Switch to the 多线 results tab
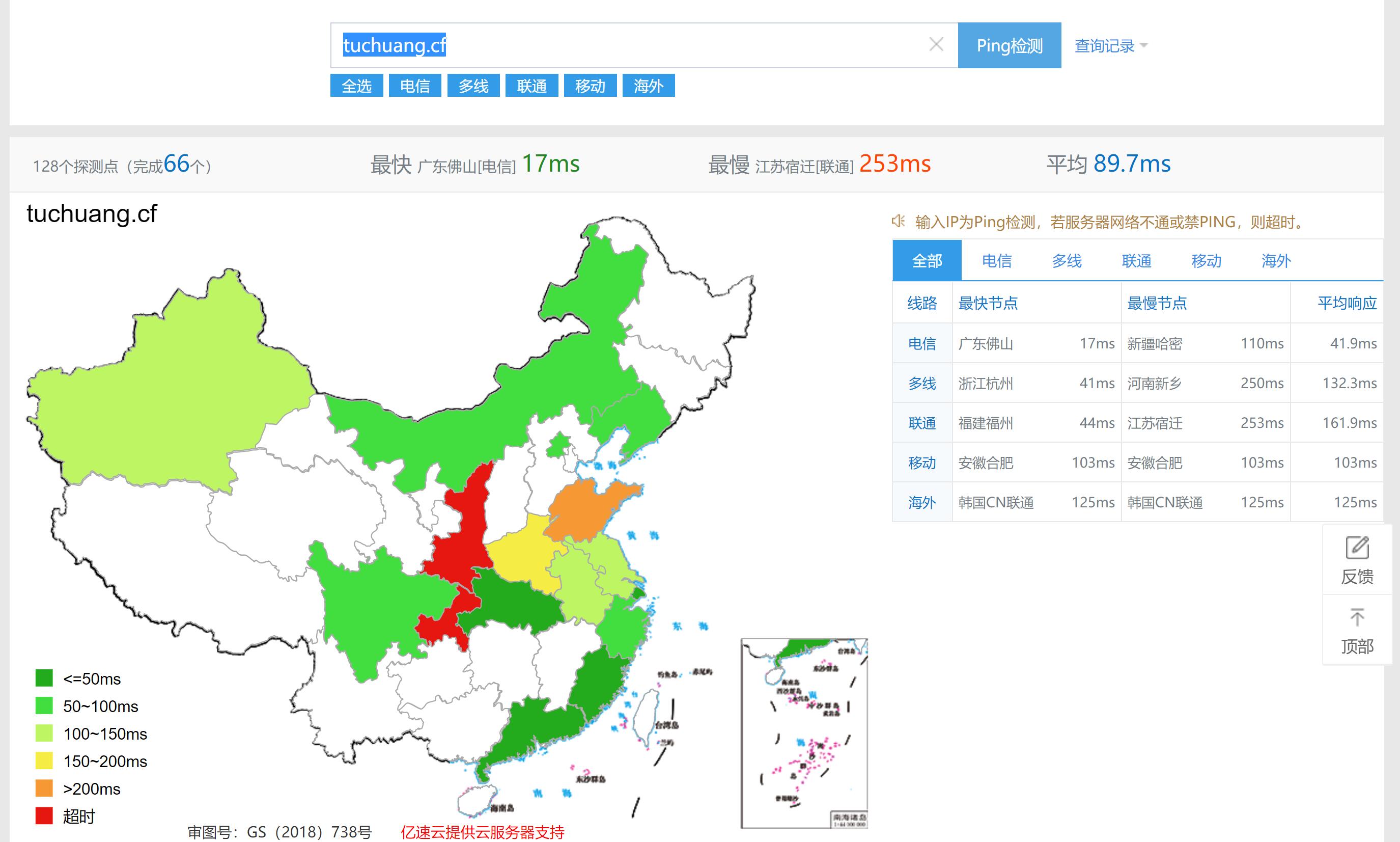Screen dimensions: 1400x842 (1066, 261)
